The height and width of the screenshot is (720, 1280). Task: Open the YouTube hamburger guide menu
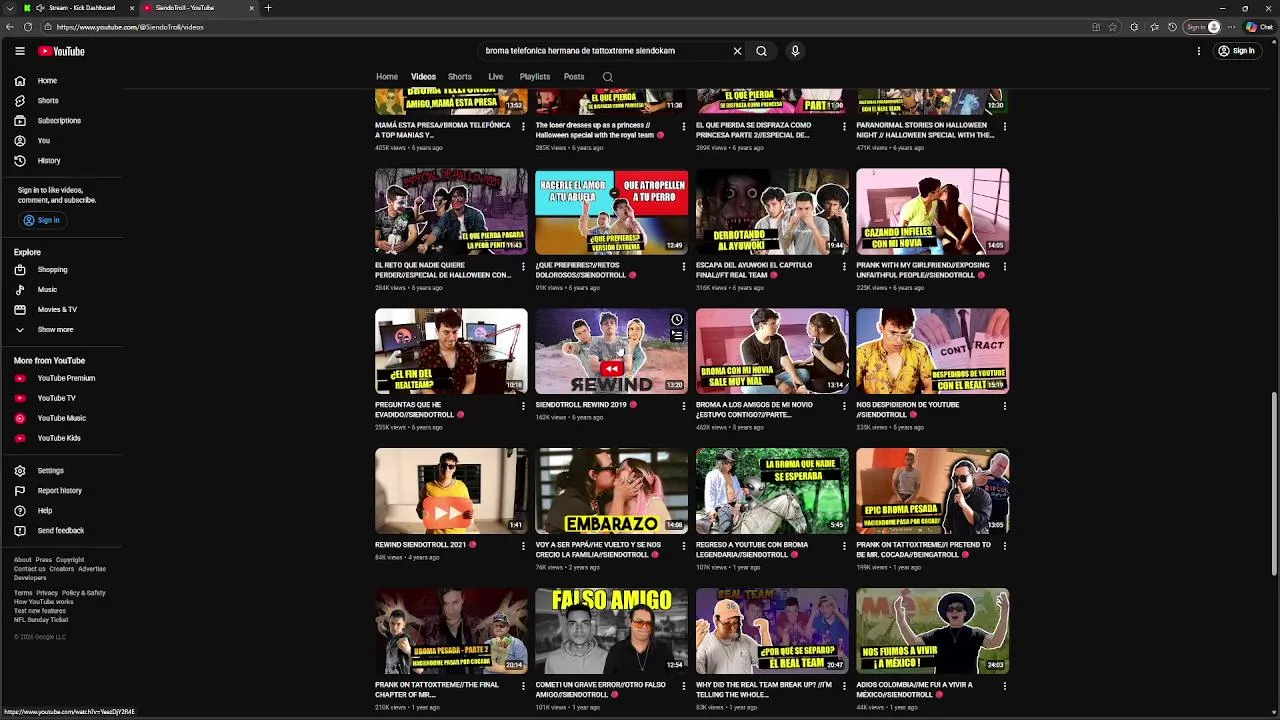pos(20,51)
